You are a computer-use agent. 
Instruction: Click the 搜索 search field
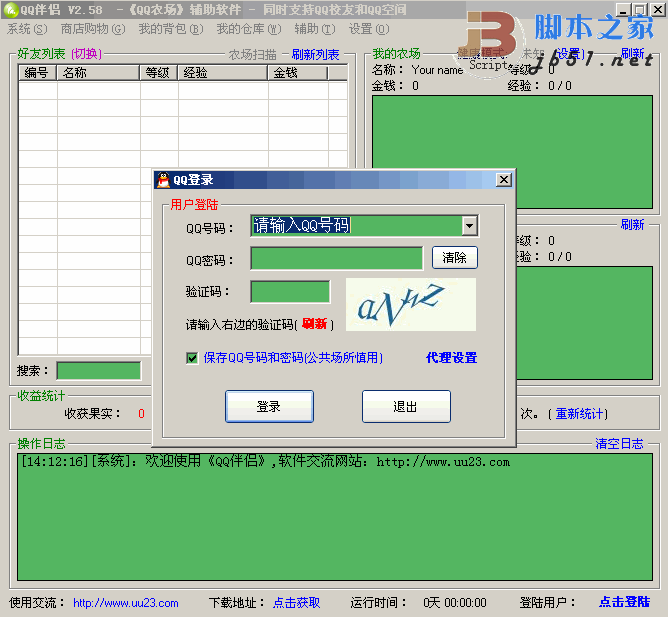click(x=99, y=371)
